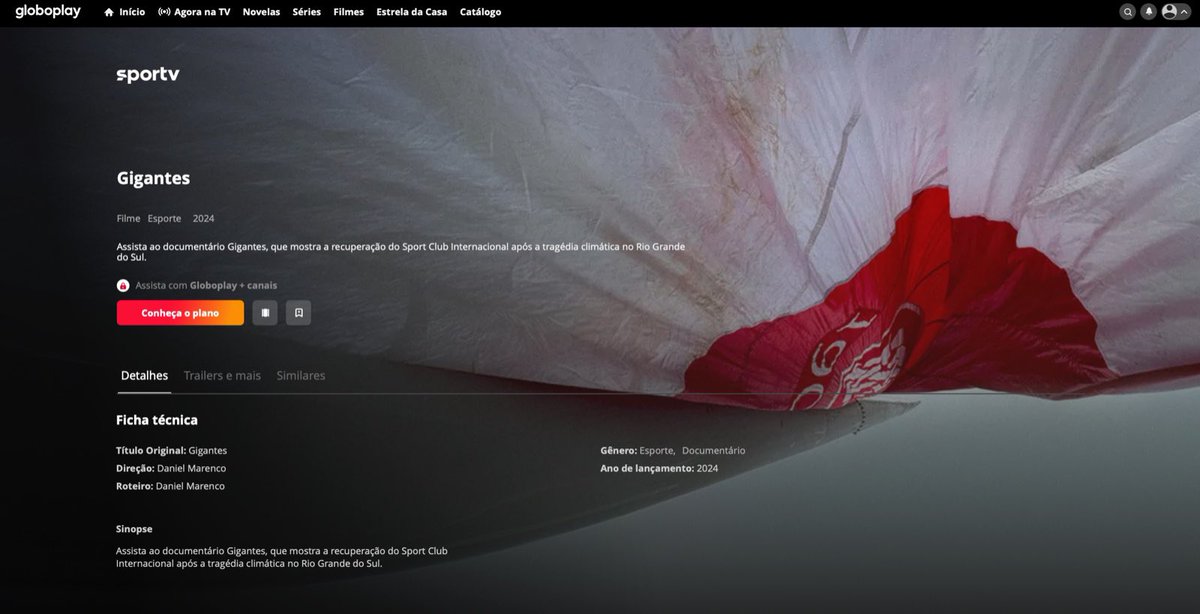Go to Início in the top navigation
Screen dimensions: 1200x614
[x=124, y=12]
